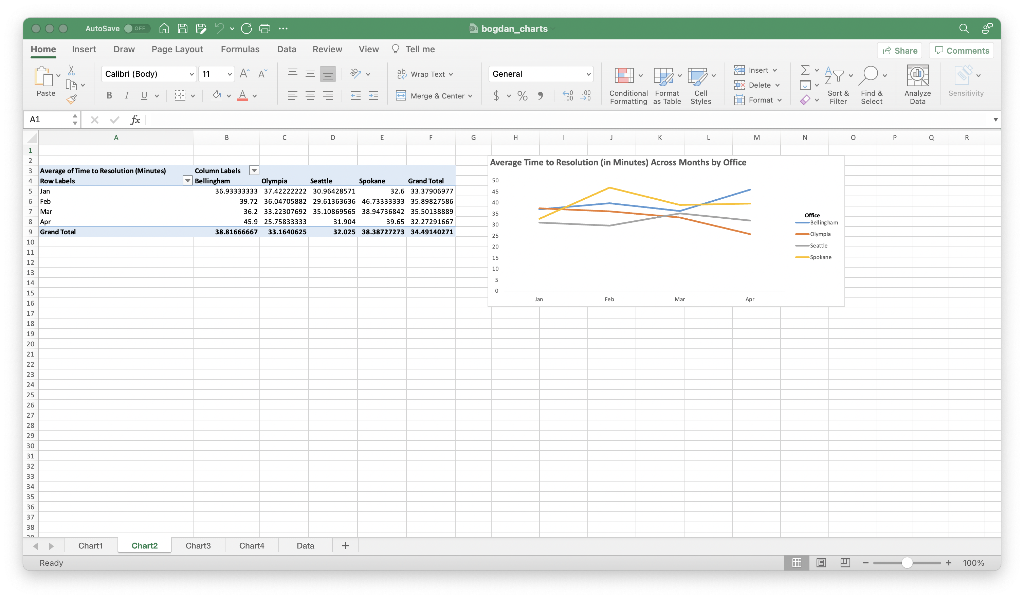Open Format as Table dropdown

667,86
